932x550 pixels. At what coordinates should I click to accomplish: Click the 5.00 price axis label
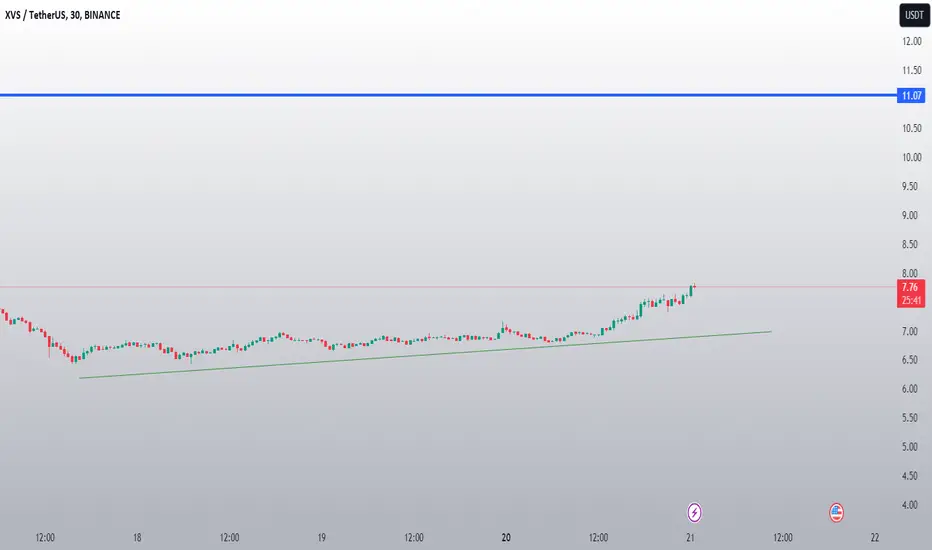[x=909, y=447]
